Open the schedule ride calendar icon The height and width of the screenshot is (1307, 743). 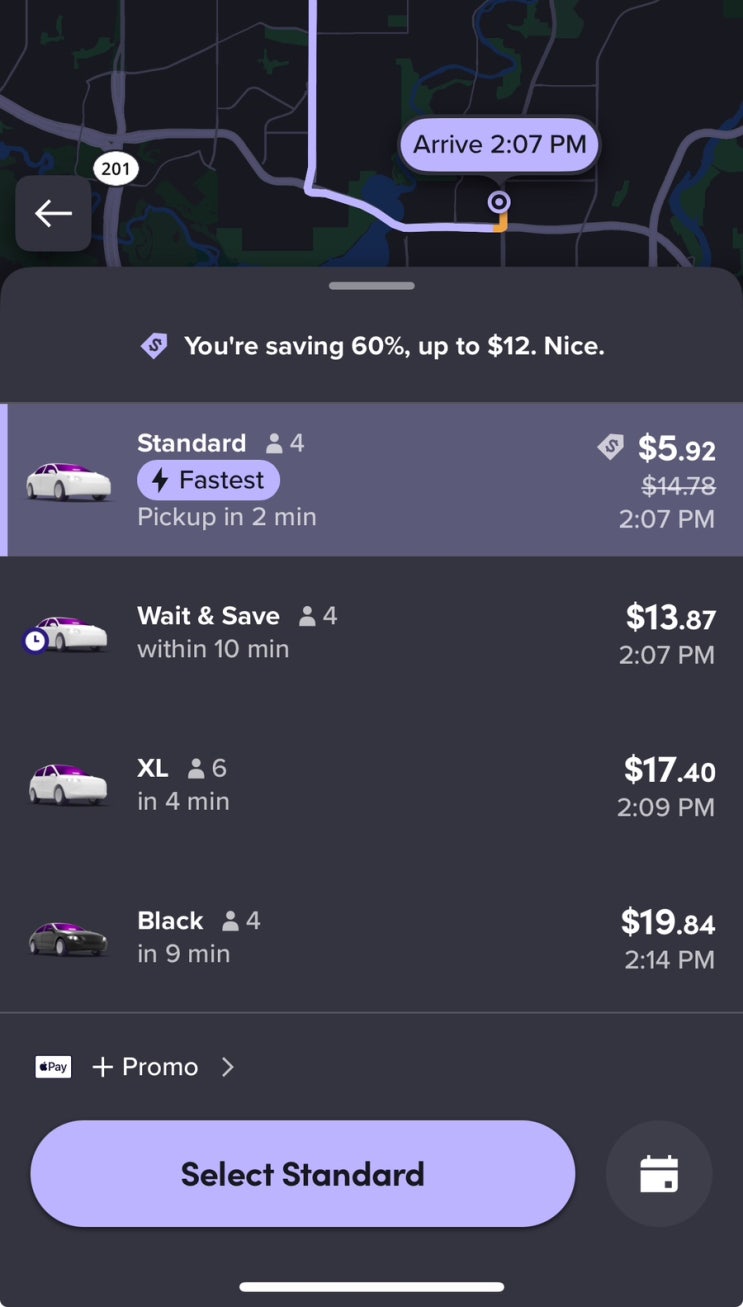tap(659, 1174)
